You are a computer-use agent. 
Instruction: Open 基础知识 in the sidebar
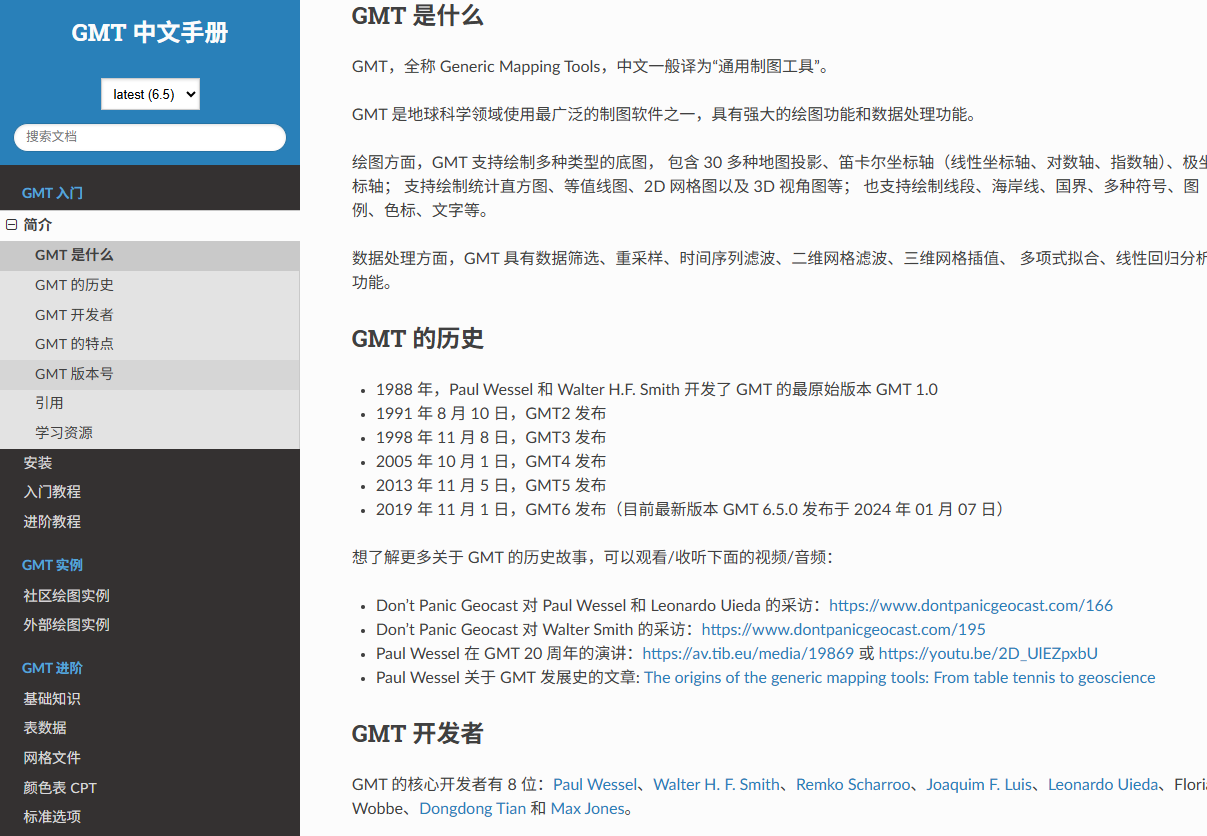pyautogui.click(x=150, y=699)
